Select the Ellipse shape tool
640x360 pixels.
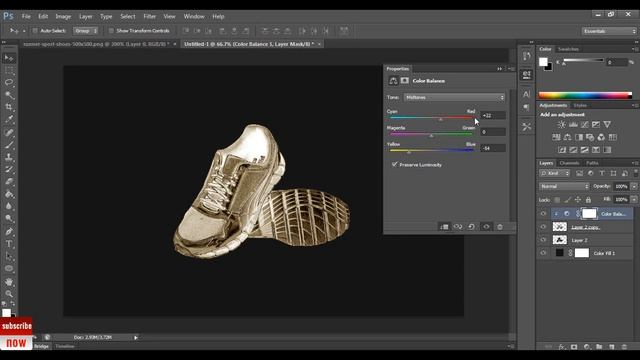coord(9,269)
